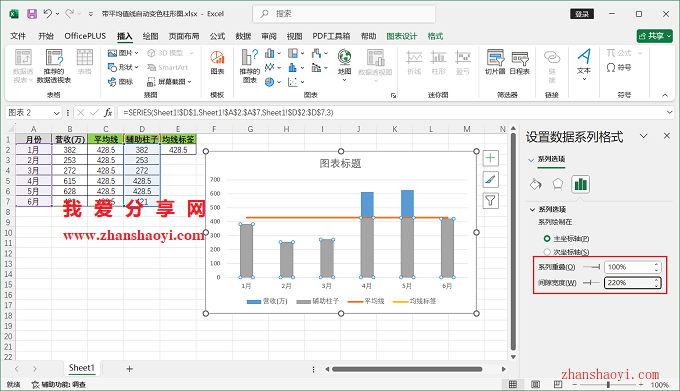Screen dimensions: 680x391
Task: Open 推荐的图表 recommended charts
Action: [x=250, y=66]
